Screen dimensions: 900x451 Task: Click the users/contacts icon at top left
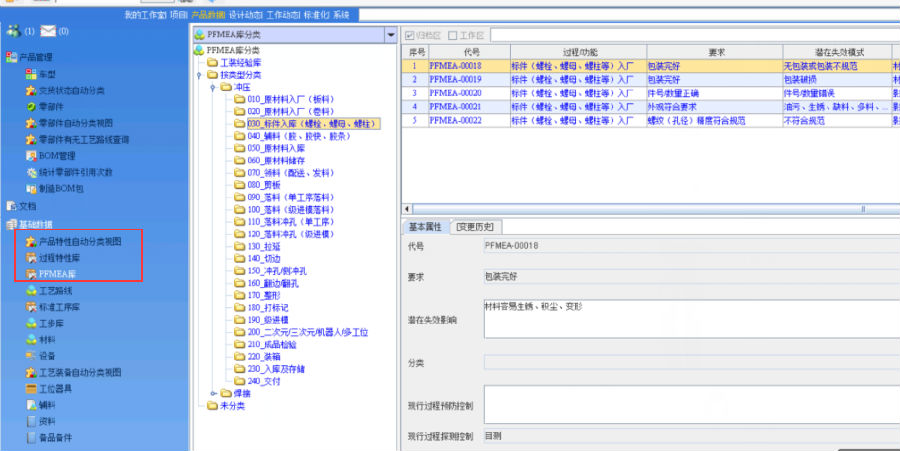click(x=12, y=32)
